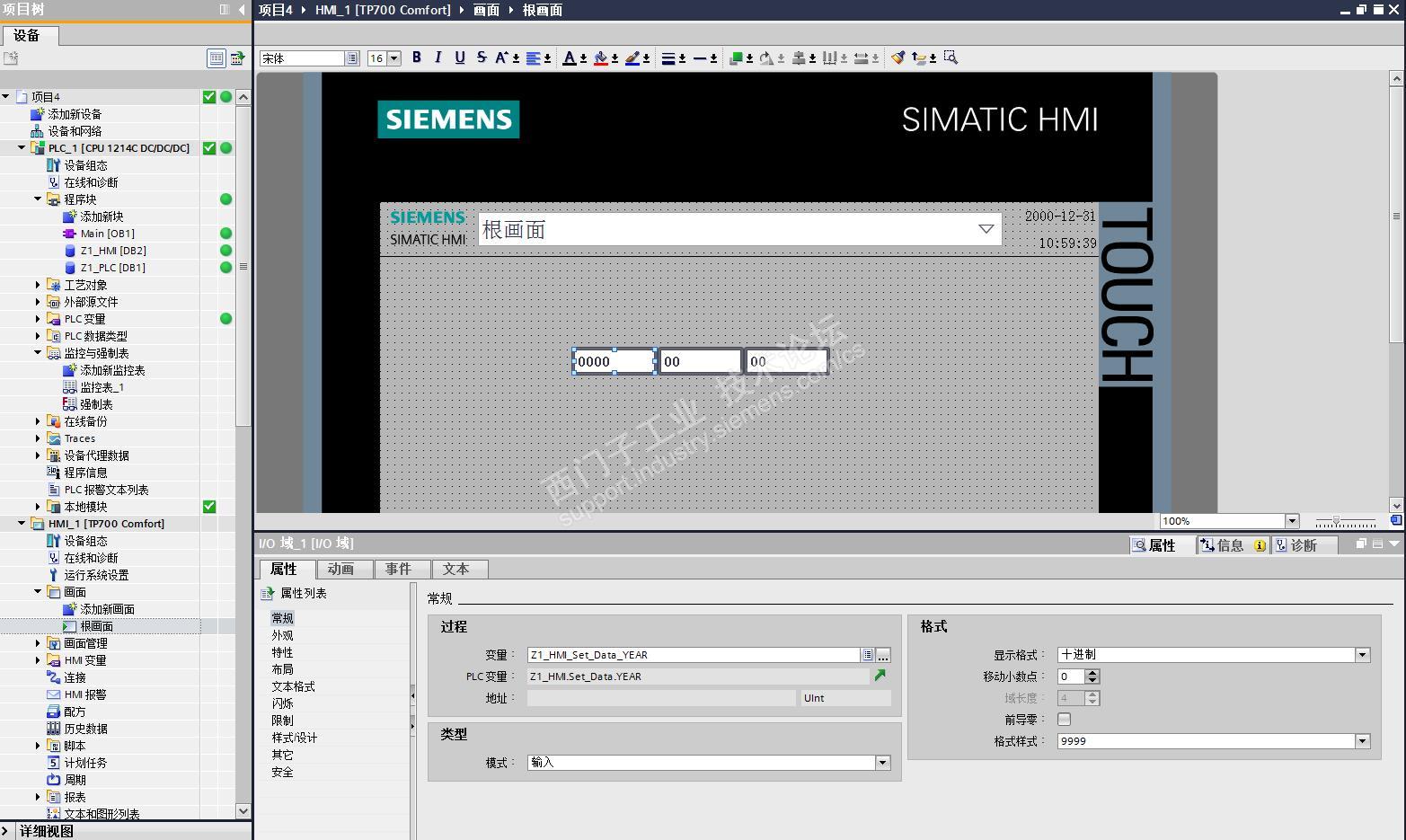
Task: Toggle underline text formatting
Action: tap(460, 57)
